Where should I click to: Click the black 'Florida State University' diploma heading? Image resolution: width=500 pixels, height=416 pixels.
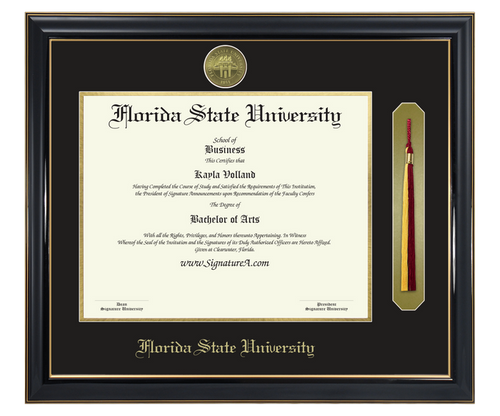[225, 116]
